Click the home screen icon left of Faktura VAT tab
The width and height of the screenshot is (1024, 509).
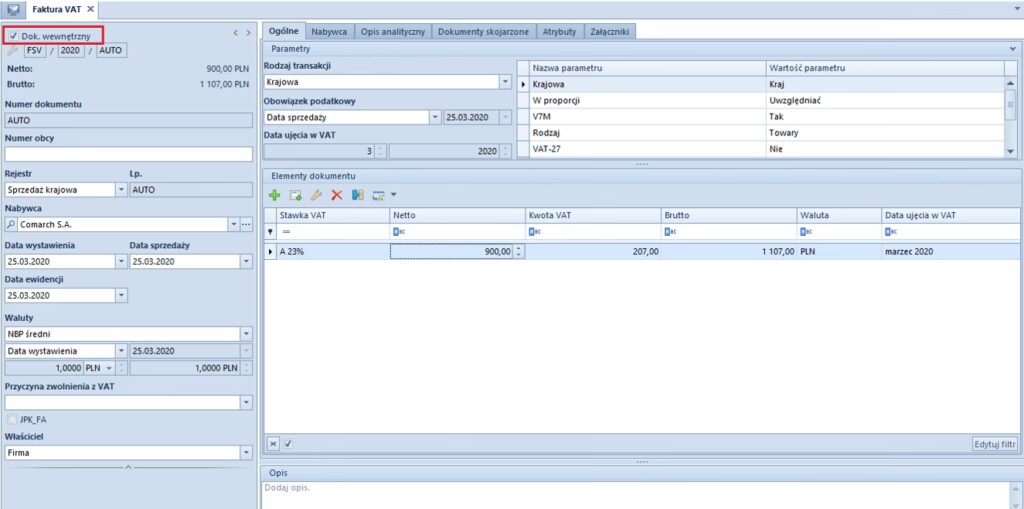(14, 9)
